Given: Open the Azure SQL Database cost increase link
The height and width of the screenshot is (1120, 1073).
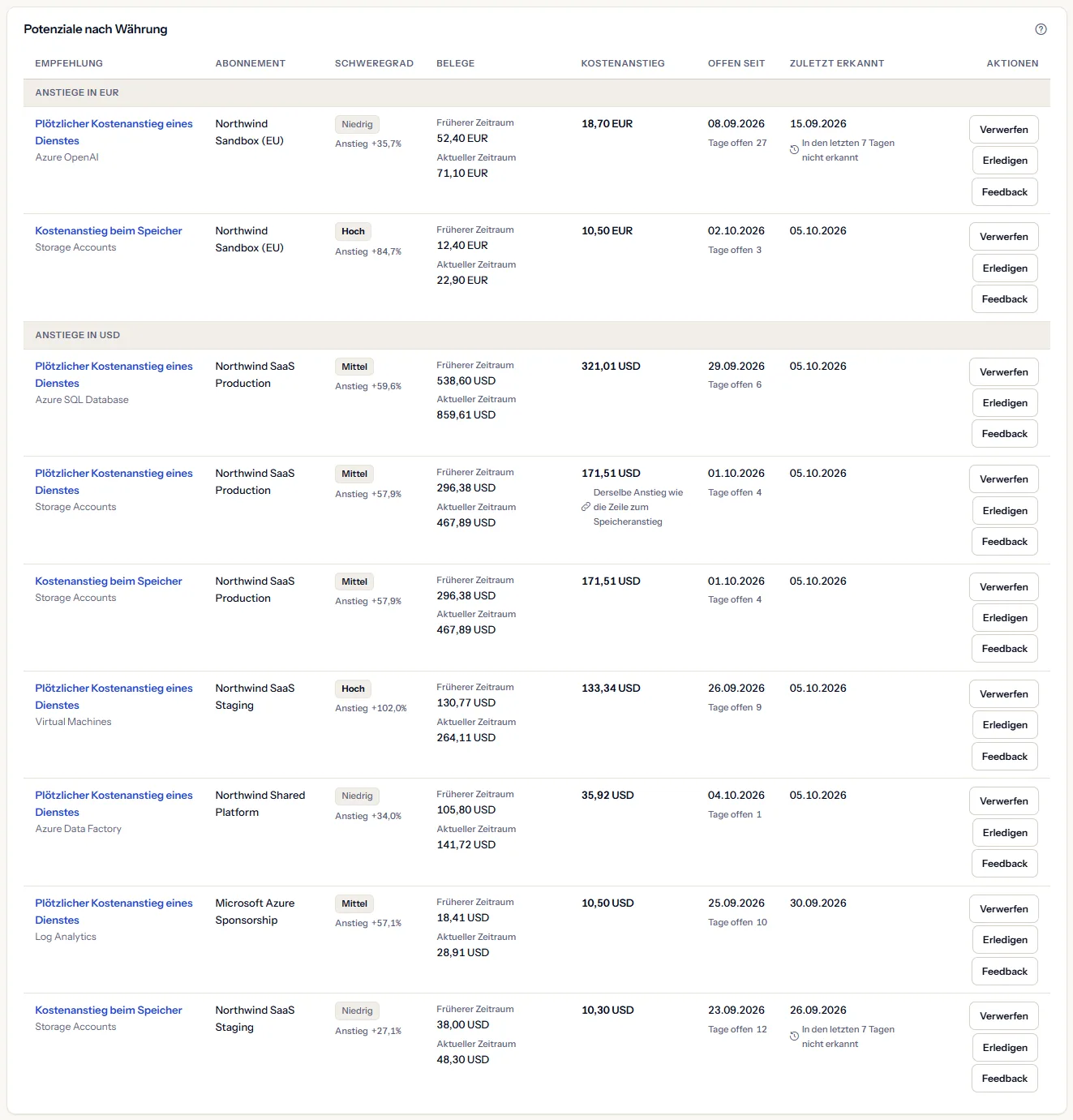Looking at the screenshot, I should pos(114,375).
